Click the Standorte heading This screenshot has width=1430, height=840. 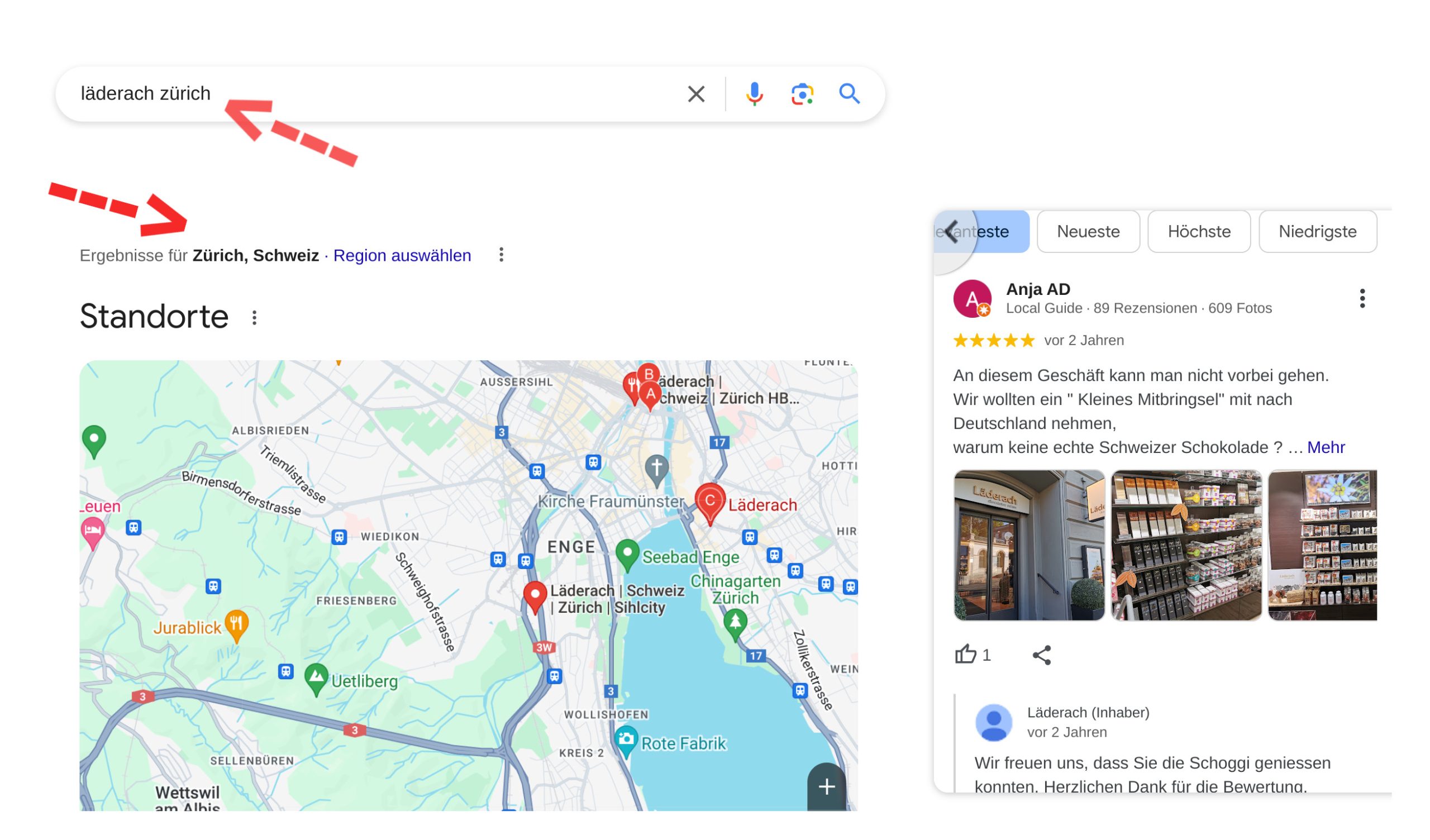pos(154,316)
